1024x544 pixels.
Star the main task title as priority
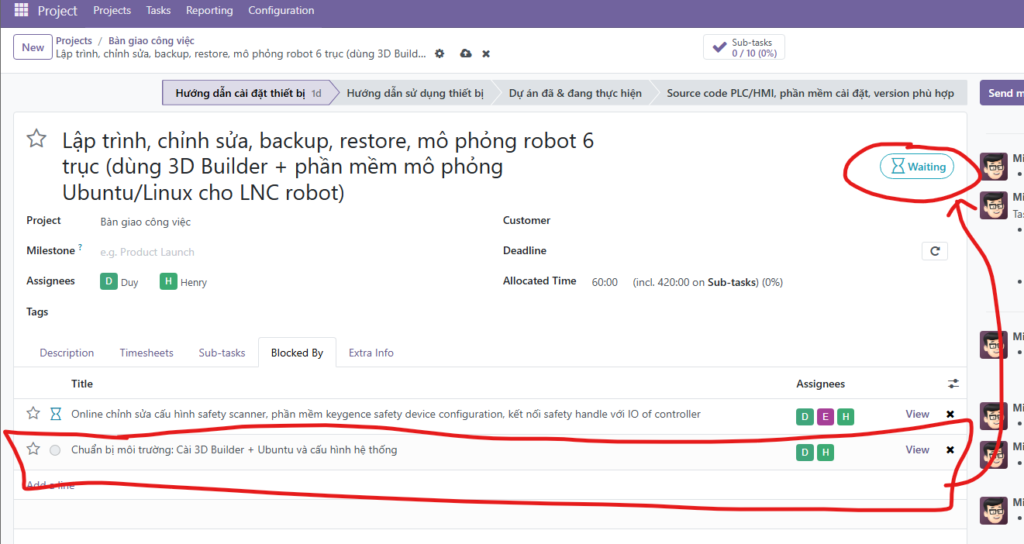[37, 139]
